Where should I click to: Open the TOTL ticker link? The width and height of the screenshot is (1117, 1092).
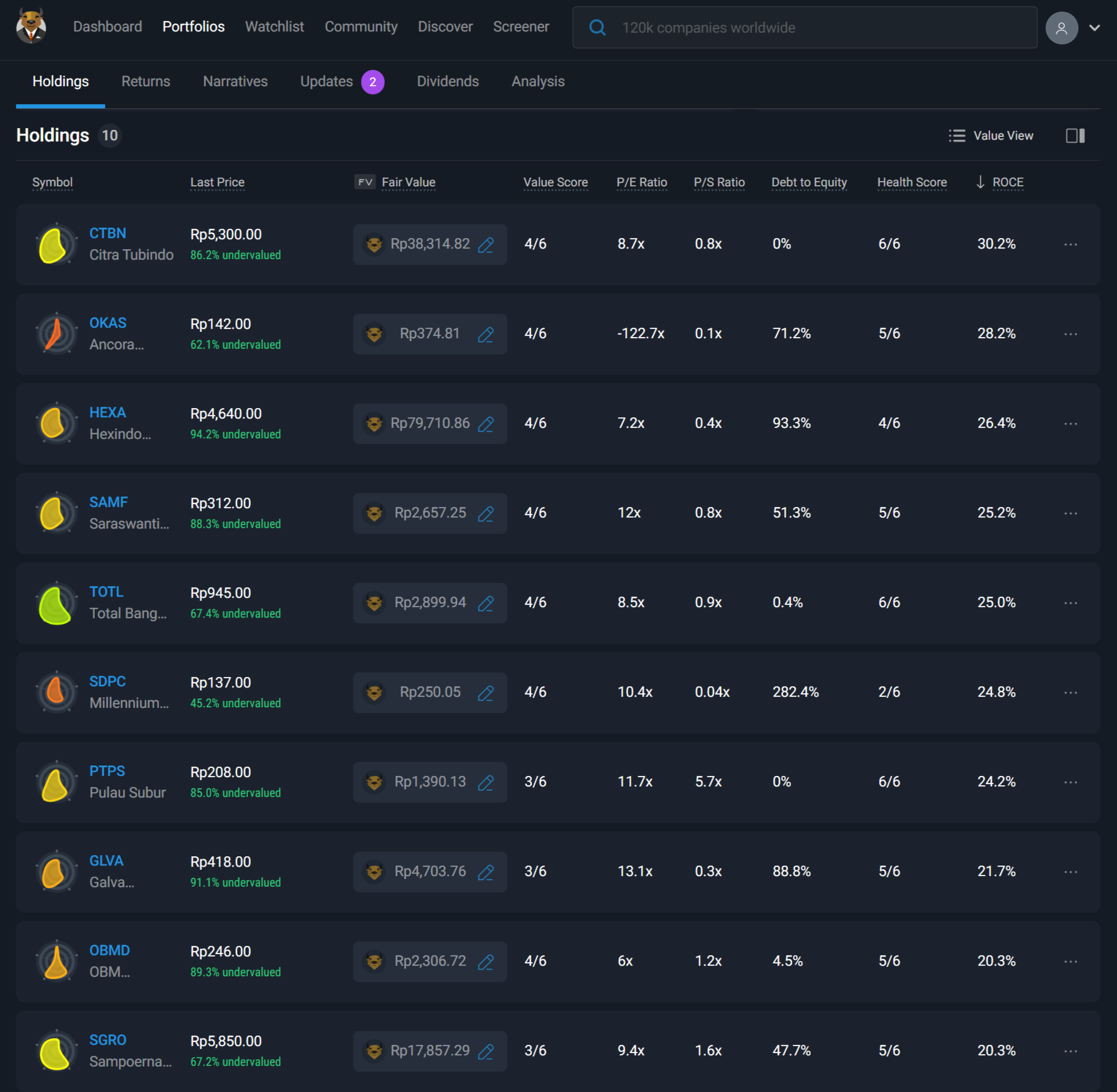[107, 592]
